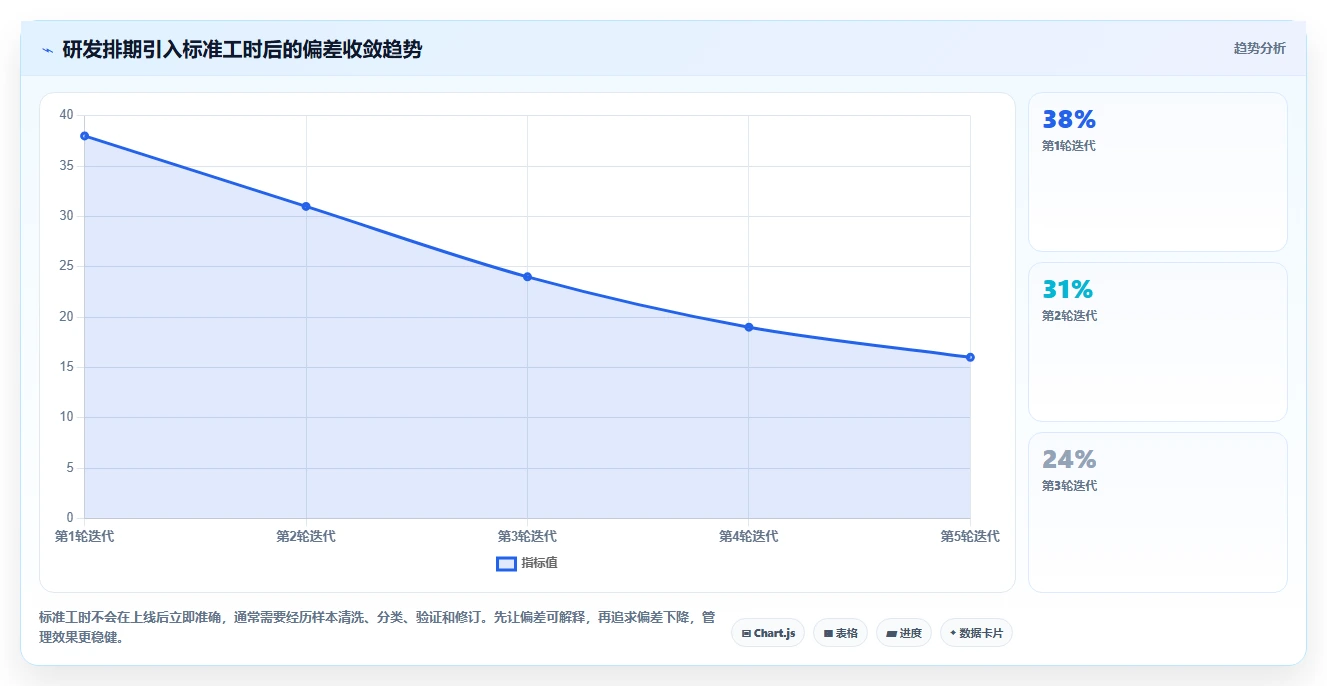Click the sparkle icon in 数据卡片 chip

pyautogui.click(x=953, y=633)
